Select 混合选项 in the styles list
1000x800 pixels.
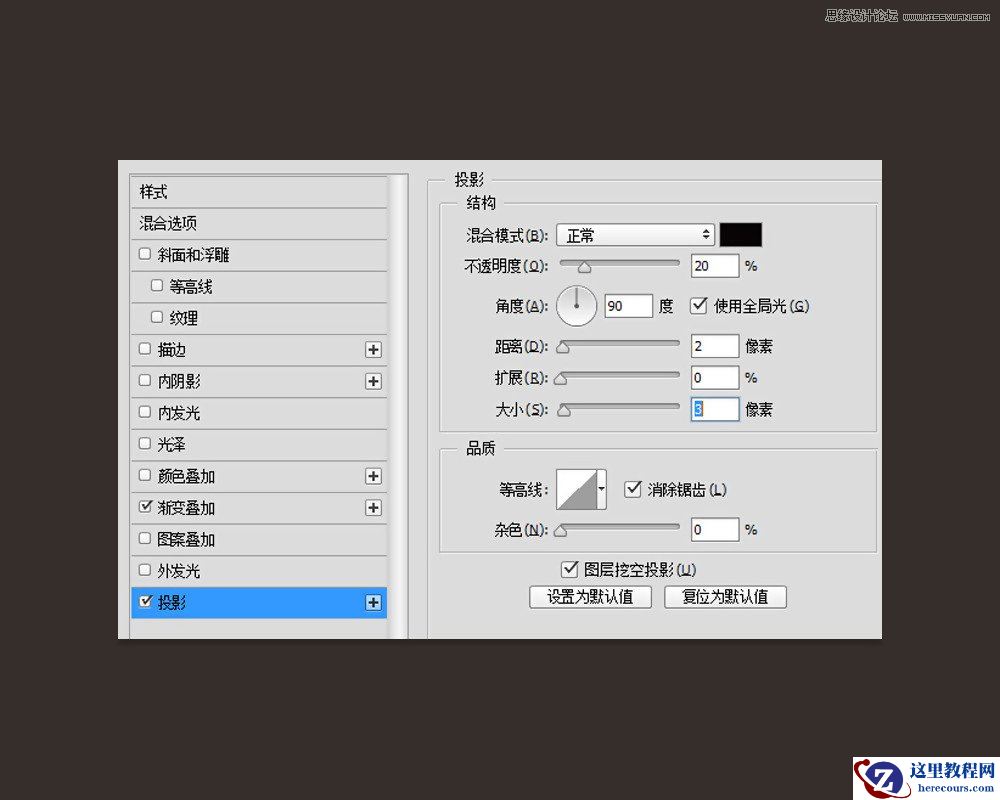168,223
